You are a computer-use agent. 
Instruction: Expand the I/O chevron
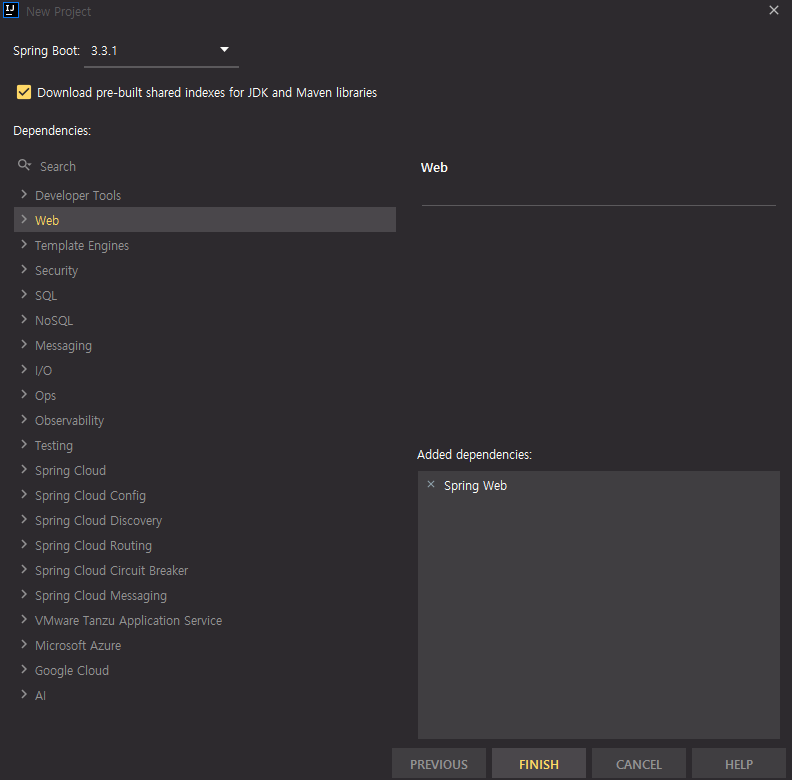coord(24,369)
